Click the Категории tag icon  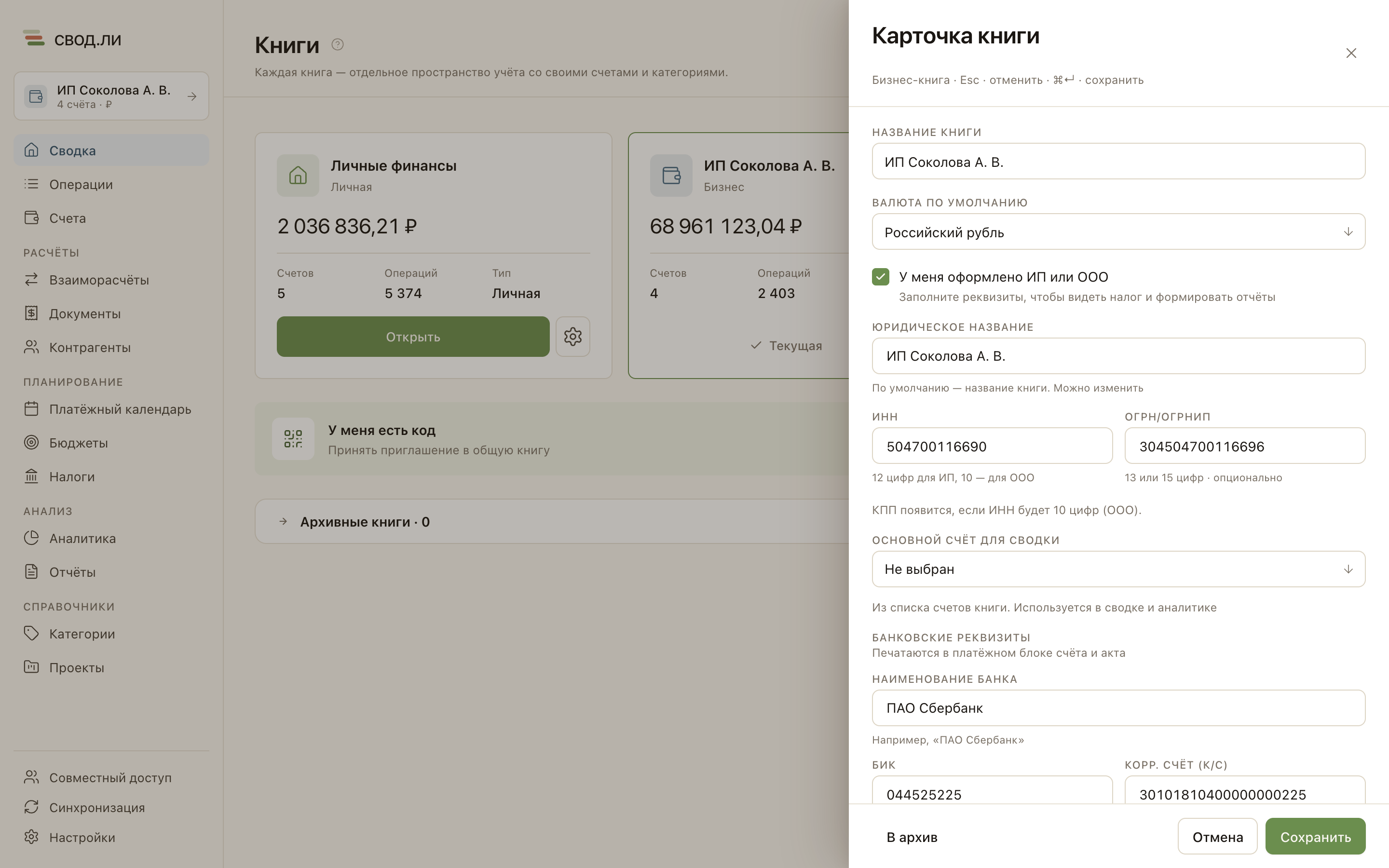[x=31, y=633]
